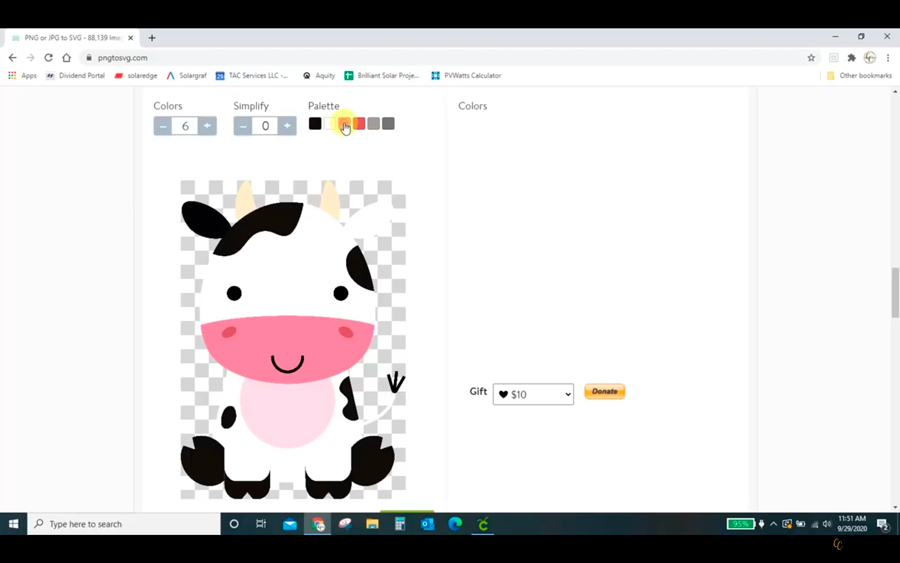This screenshot has height=563, width=900.
Task: Click the cow image preview
Action: click(x=293, y=339)
